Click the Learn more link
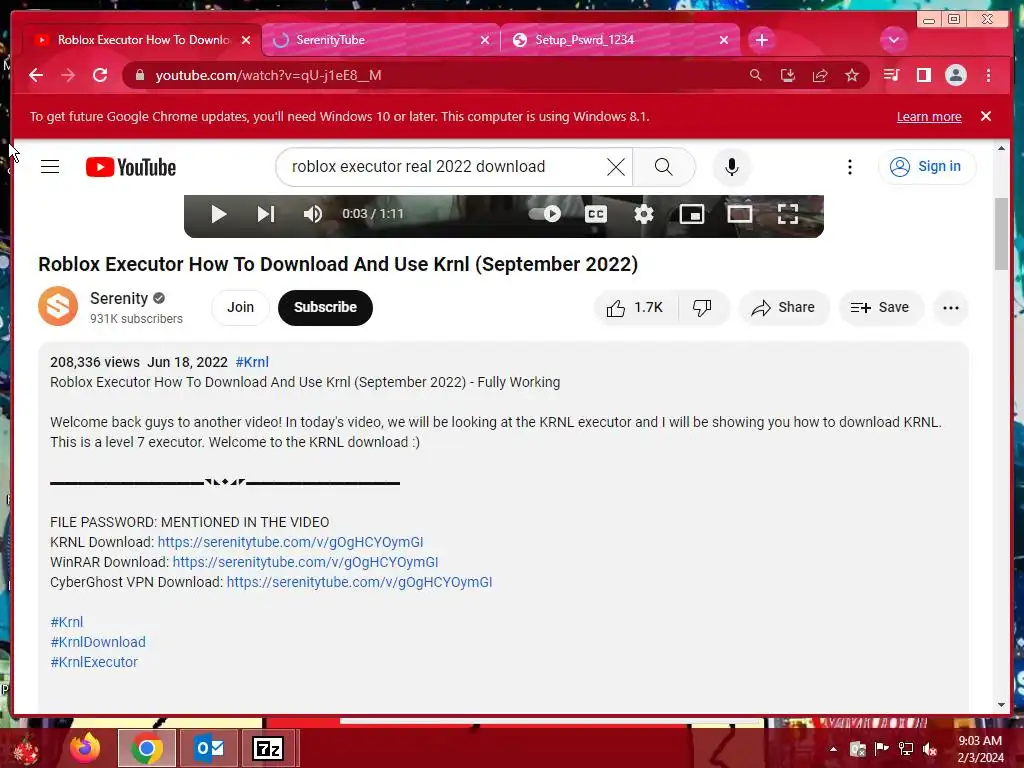 point(929,116)
